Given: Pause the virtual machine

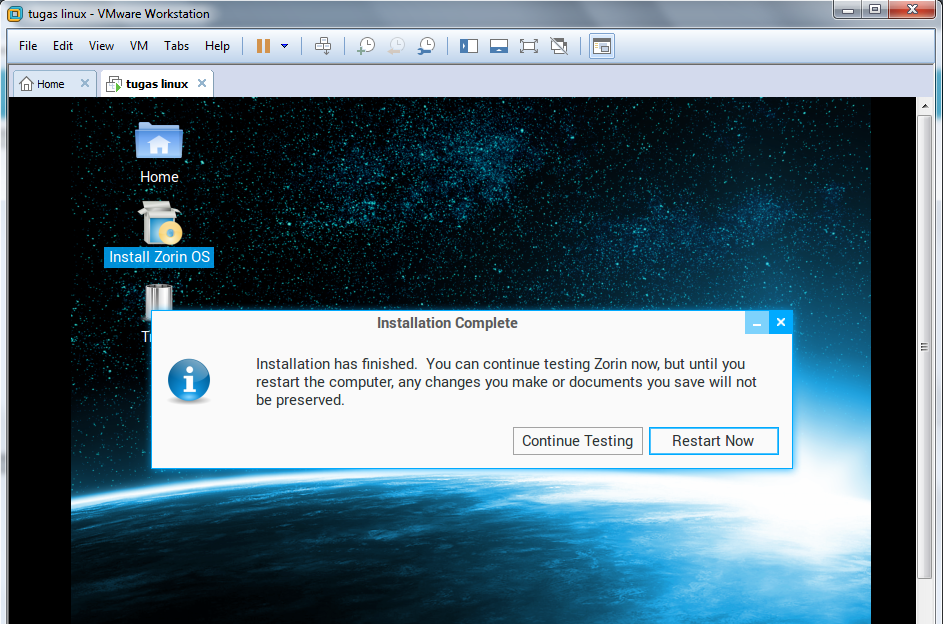Looking at the screenshot, I should (x=263, y=46).
